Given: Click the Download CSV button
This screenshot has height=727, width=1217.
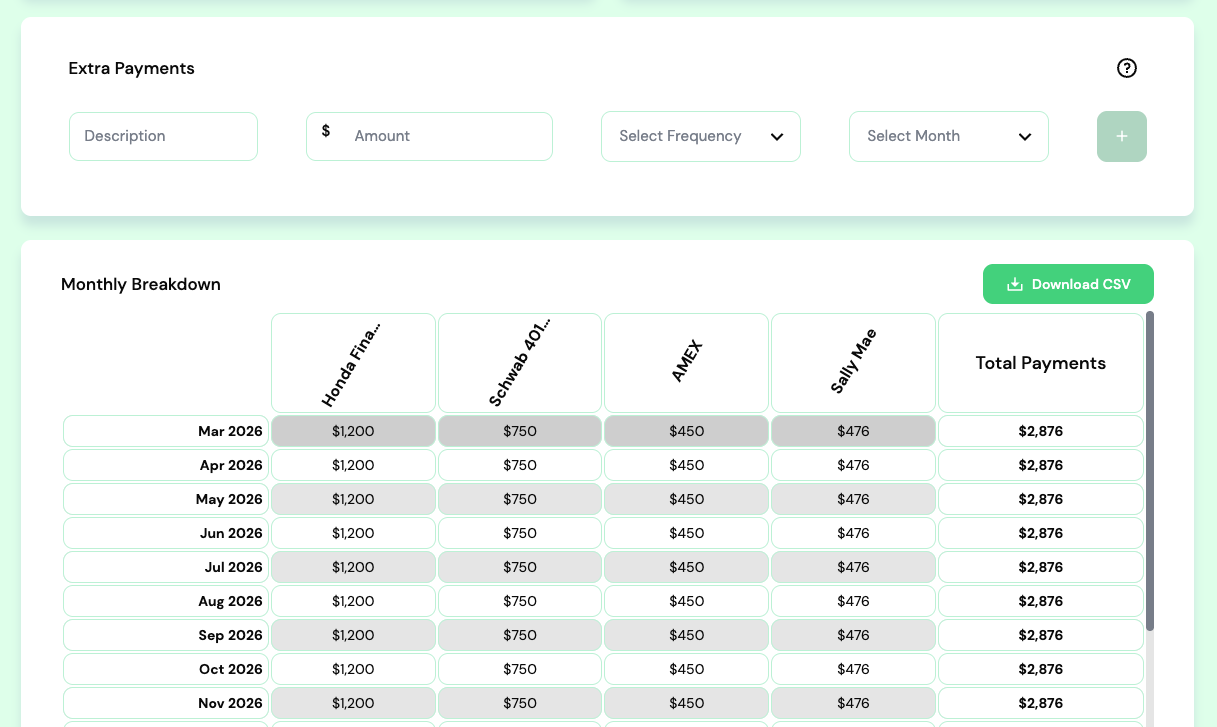Looking at the screenshot, I should click(x=1068, y=284).
